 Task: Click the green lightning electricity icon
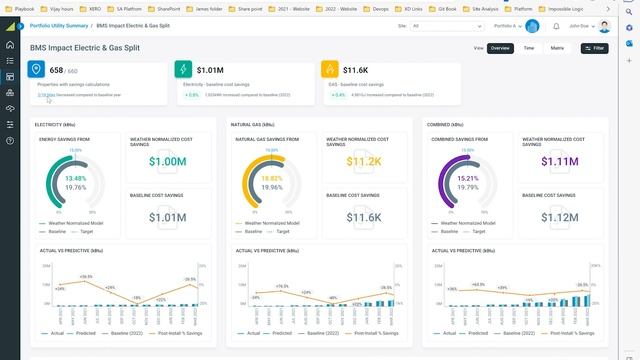183,69
